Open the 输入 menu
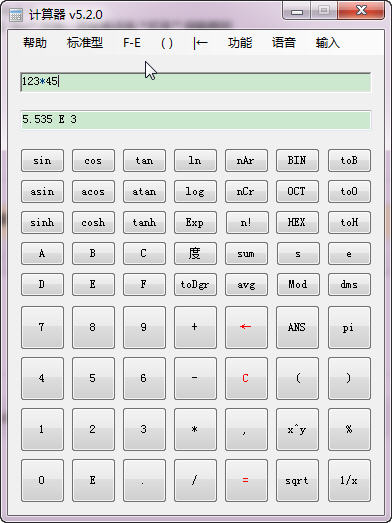This screenshot has height=523, width=392. coord(327,43)
